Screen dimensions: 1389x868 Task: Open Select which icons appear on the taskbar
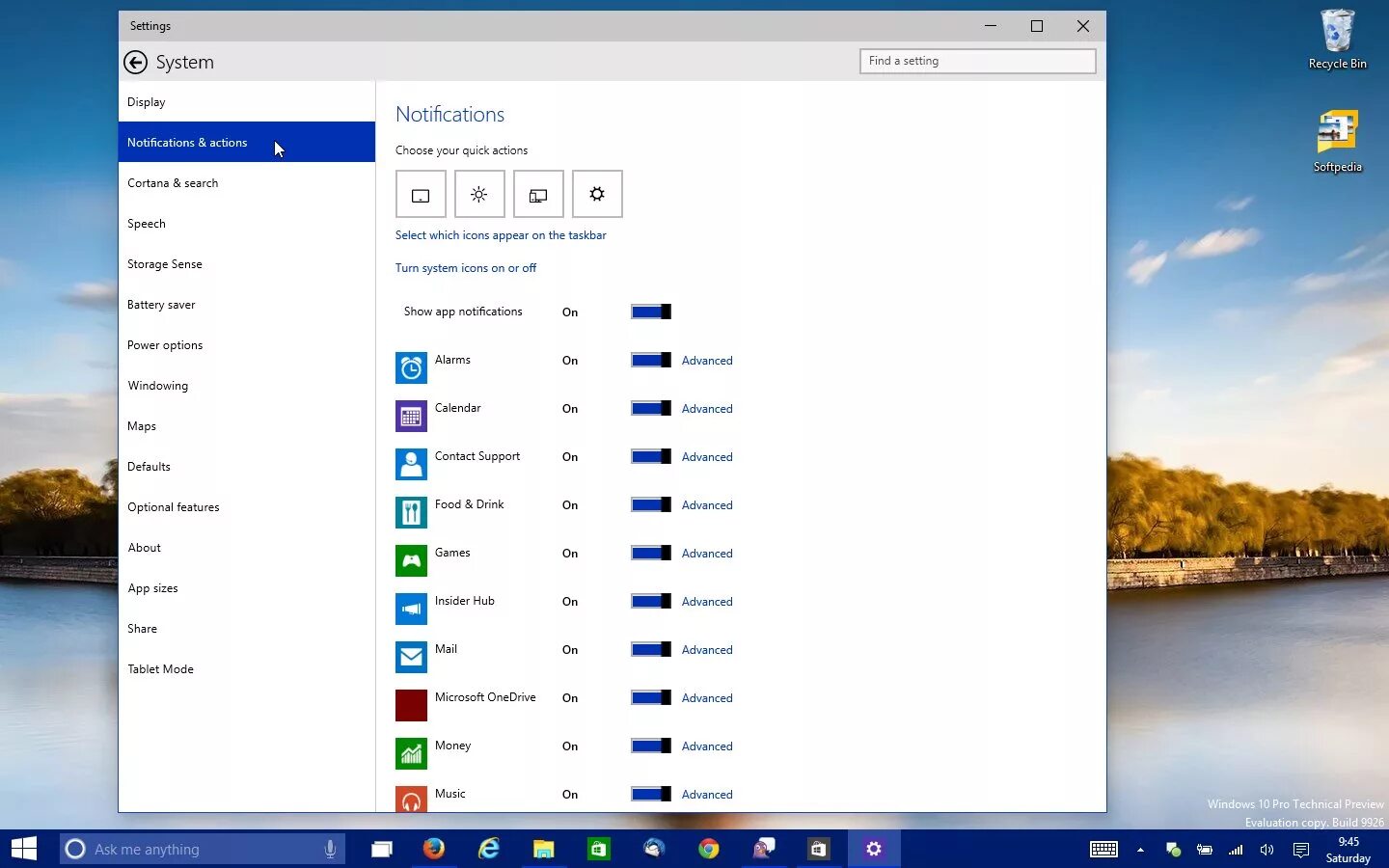pos(501,234)
